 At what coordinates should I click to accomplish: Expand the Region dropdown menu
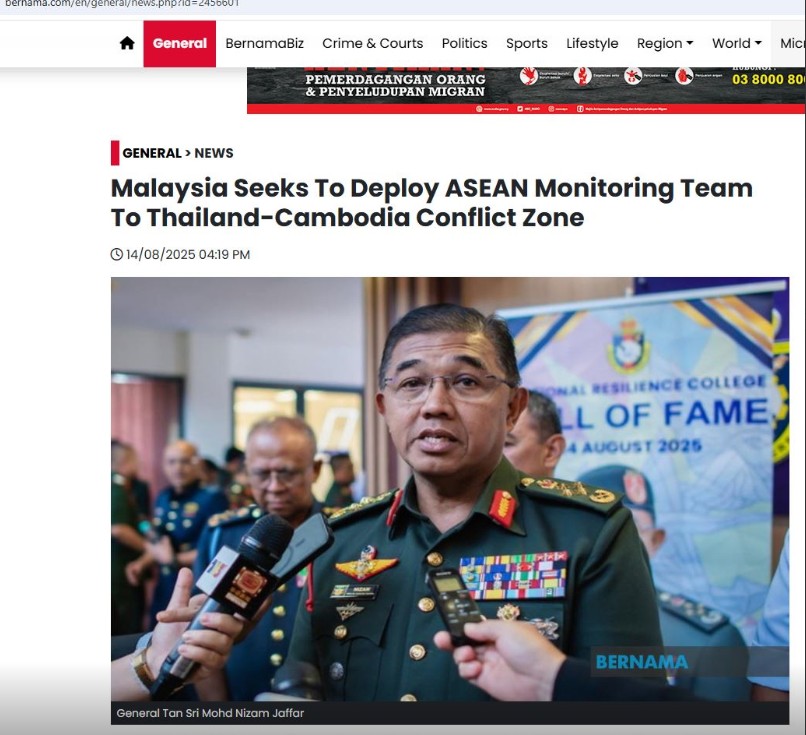coord(665,44)
